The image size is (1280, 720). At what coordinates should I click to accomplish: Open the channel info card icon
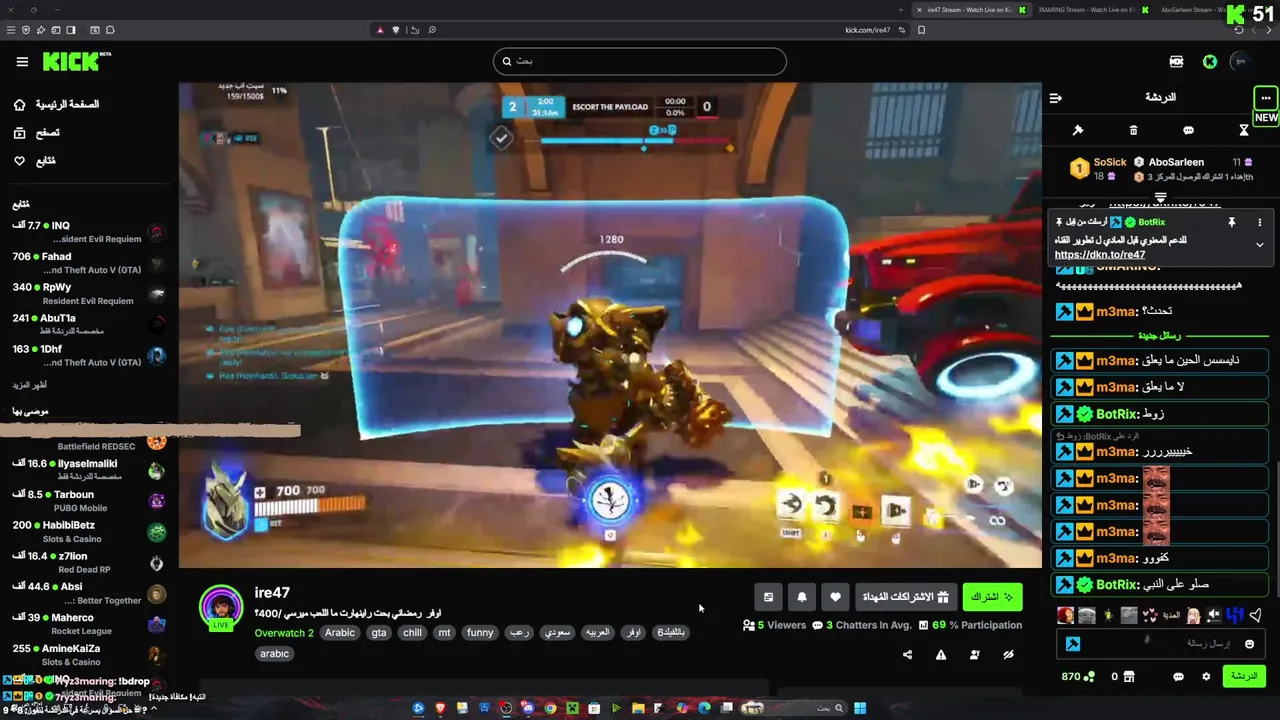click(x=768, y=597)
